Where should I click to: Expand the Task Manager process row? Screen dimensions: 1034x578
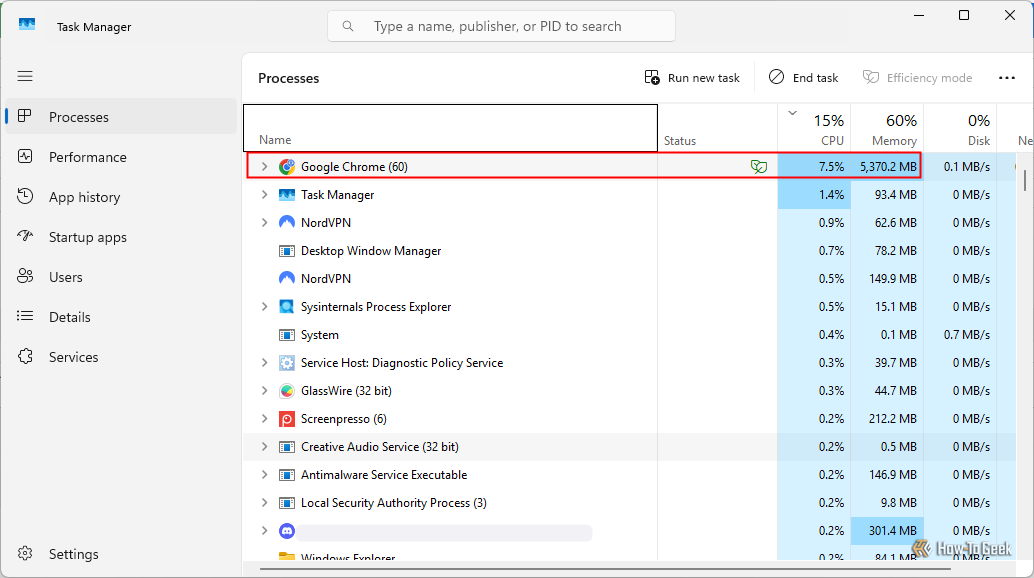[x=264, y=195]
